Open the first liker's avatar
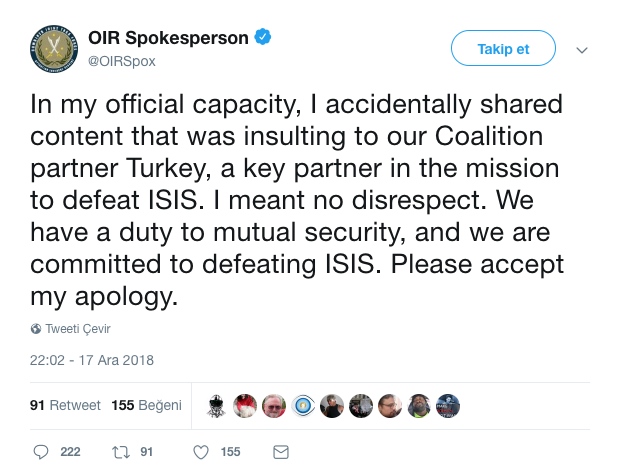This screenshot has height=474, width=625. click(x=215, y=405)
